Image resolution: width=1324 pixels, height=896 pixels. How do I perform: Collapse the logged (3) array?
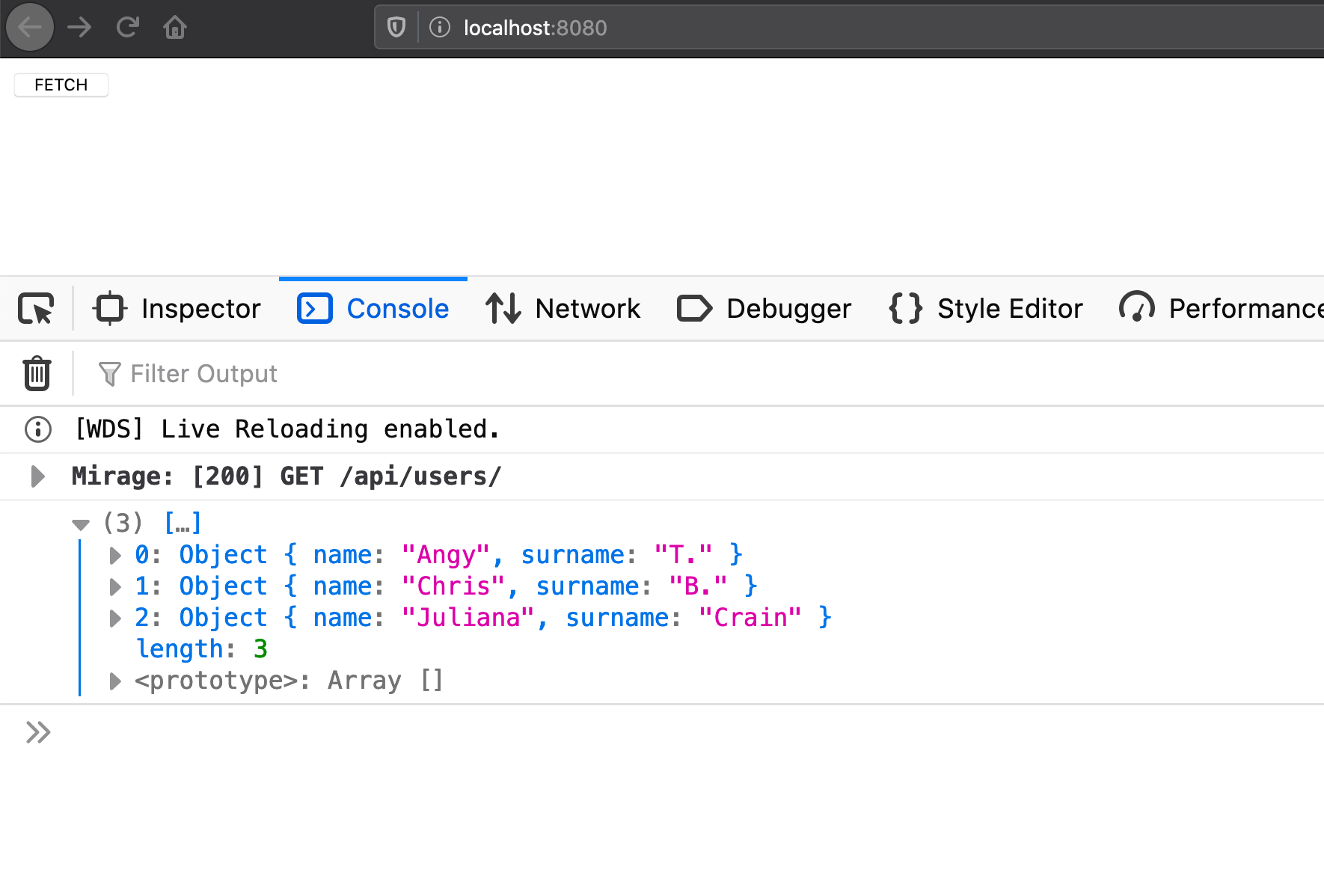point(81,524)
